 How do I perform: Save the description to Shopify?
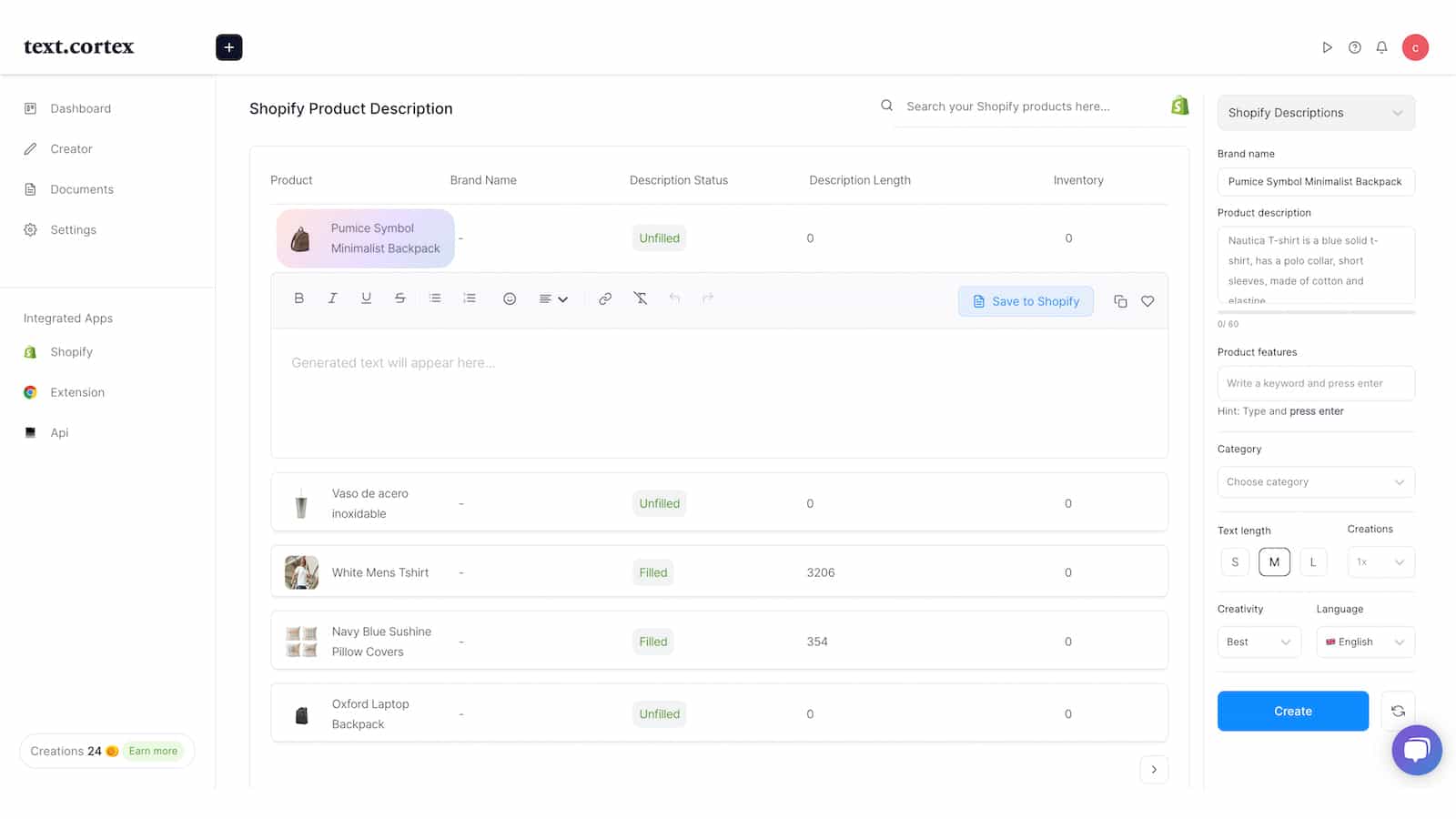coord(1026,300)
